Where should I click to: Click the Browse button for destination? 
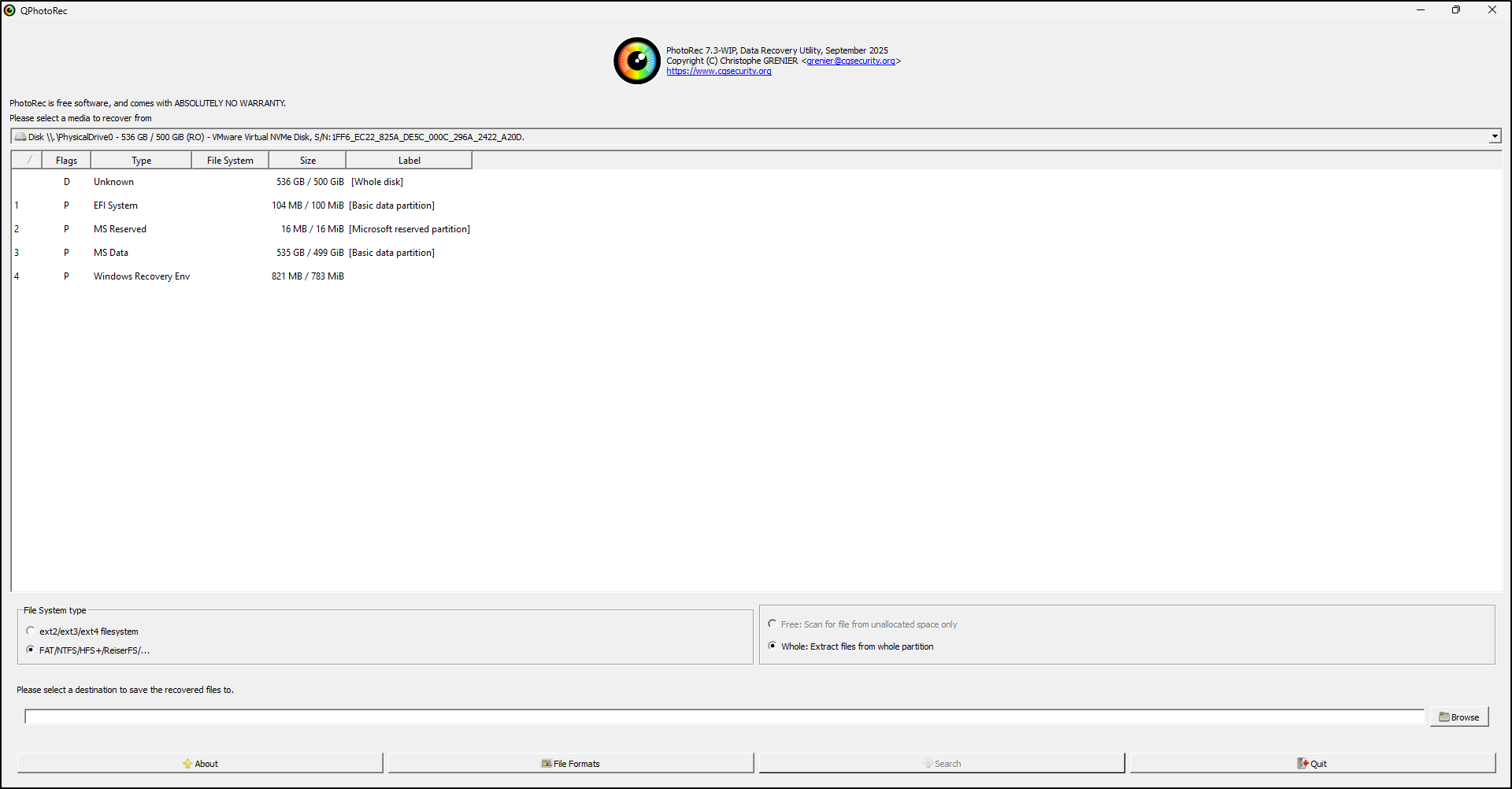(x=1459, y=717)
